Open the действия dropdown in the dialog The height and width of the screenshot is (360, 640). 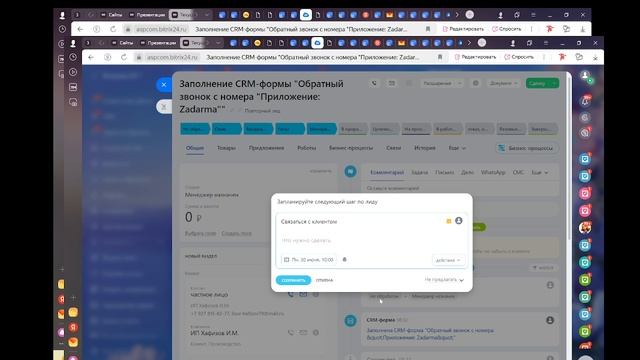click(x=448, y=260)
